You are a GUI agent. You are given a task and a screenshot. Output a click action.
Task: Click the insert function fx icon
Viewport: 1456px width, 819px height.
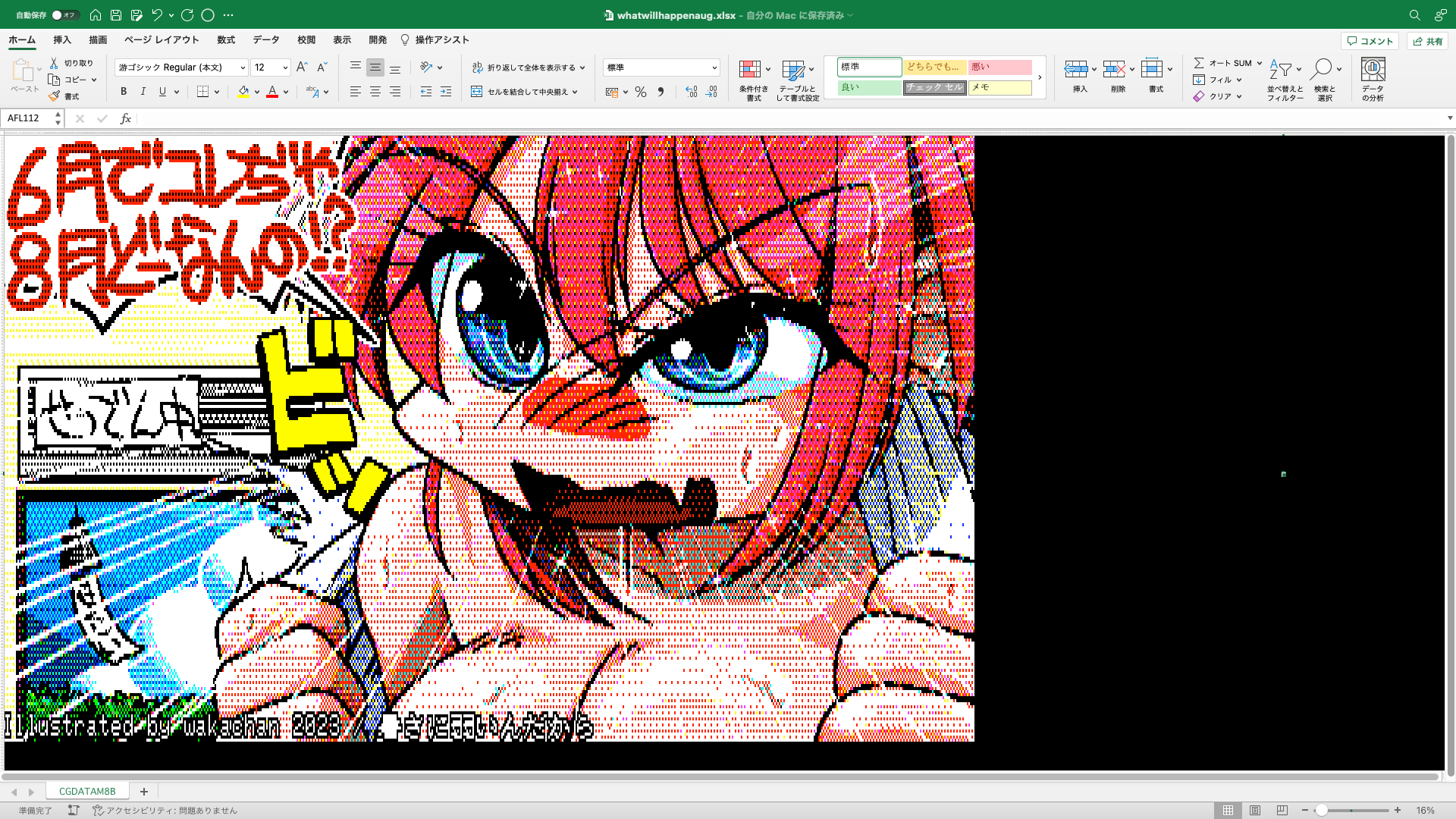click(126, 118)
